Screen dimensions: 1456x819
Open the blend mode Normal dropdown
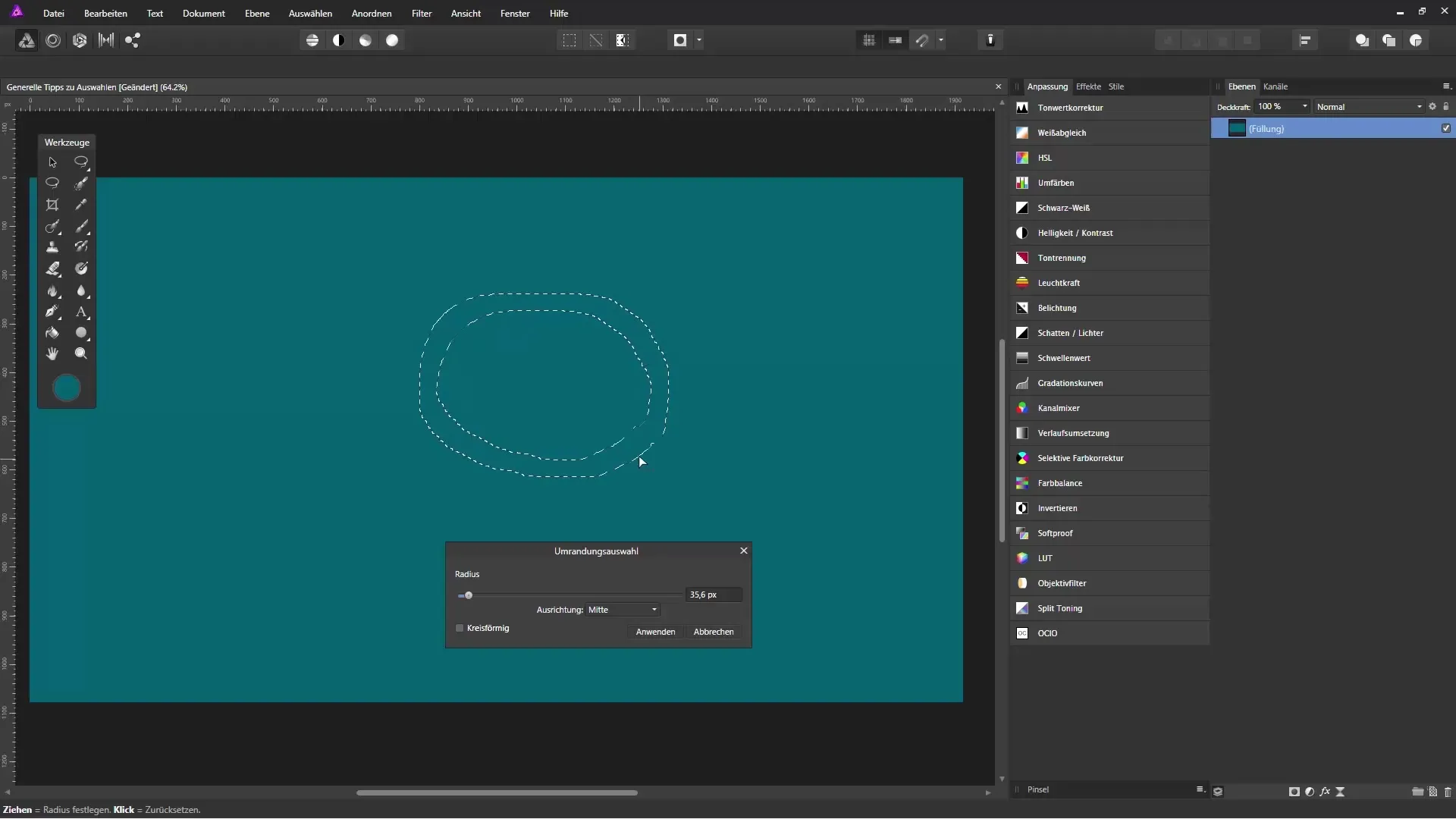coord(1370,107)
